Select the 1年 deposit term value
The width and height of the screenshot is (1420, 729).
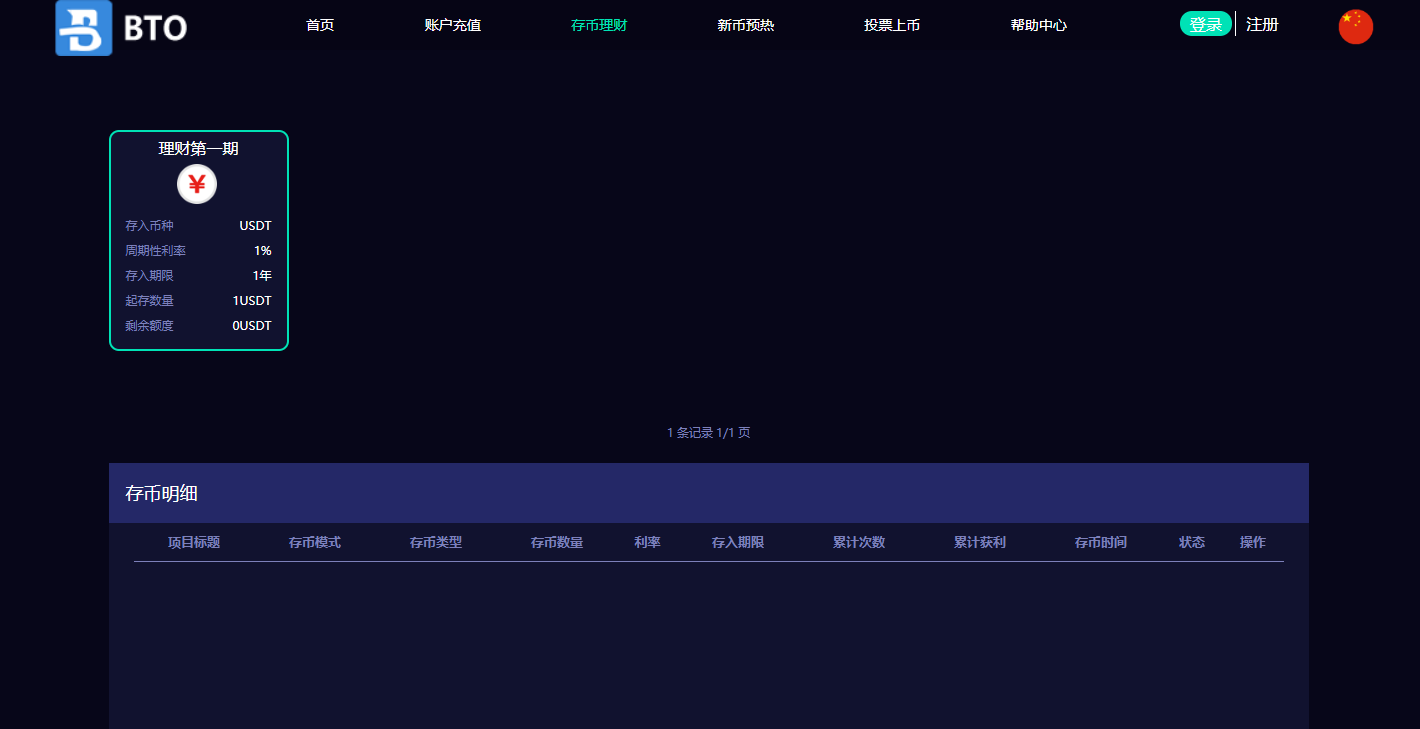click(x=262, y=276)
